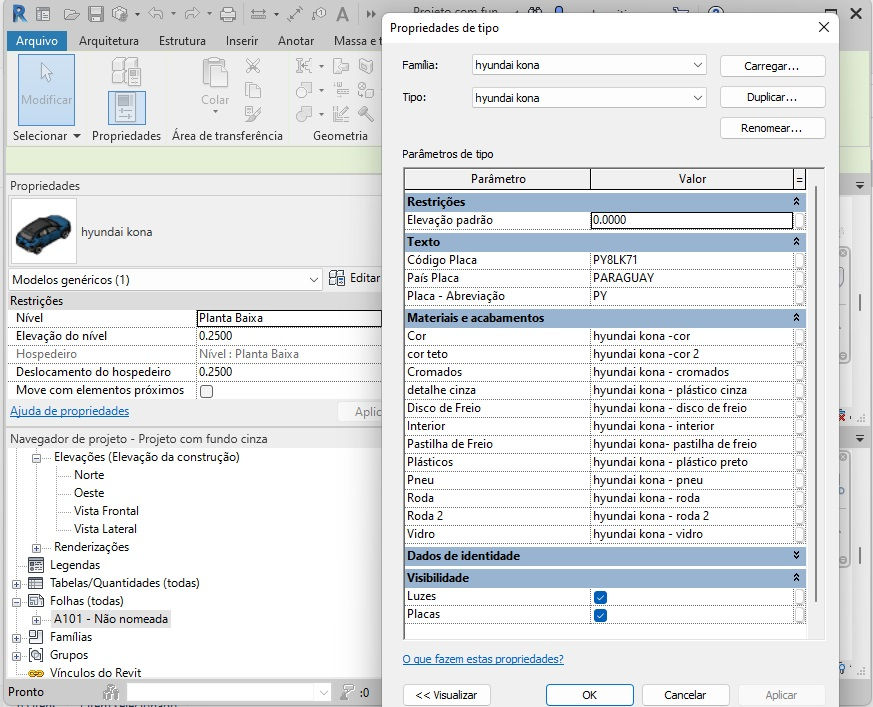Click the Save floppy disk icon
Viewport: 873px width, 707px height.
tap(96, 14)
